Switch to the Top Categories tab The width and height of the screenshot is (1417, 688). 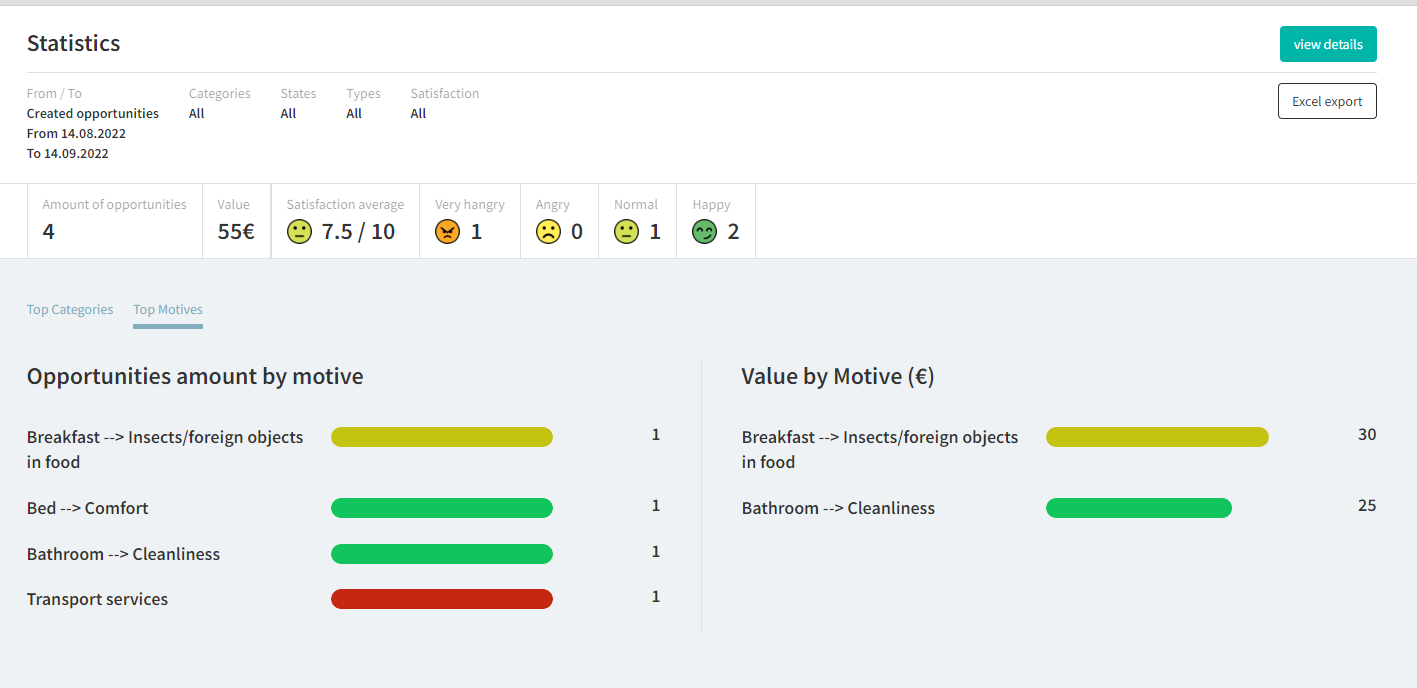(x=70, y=310)
